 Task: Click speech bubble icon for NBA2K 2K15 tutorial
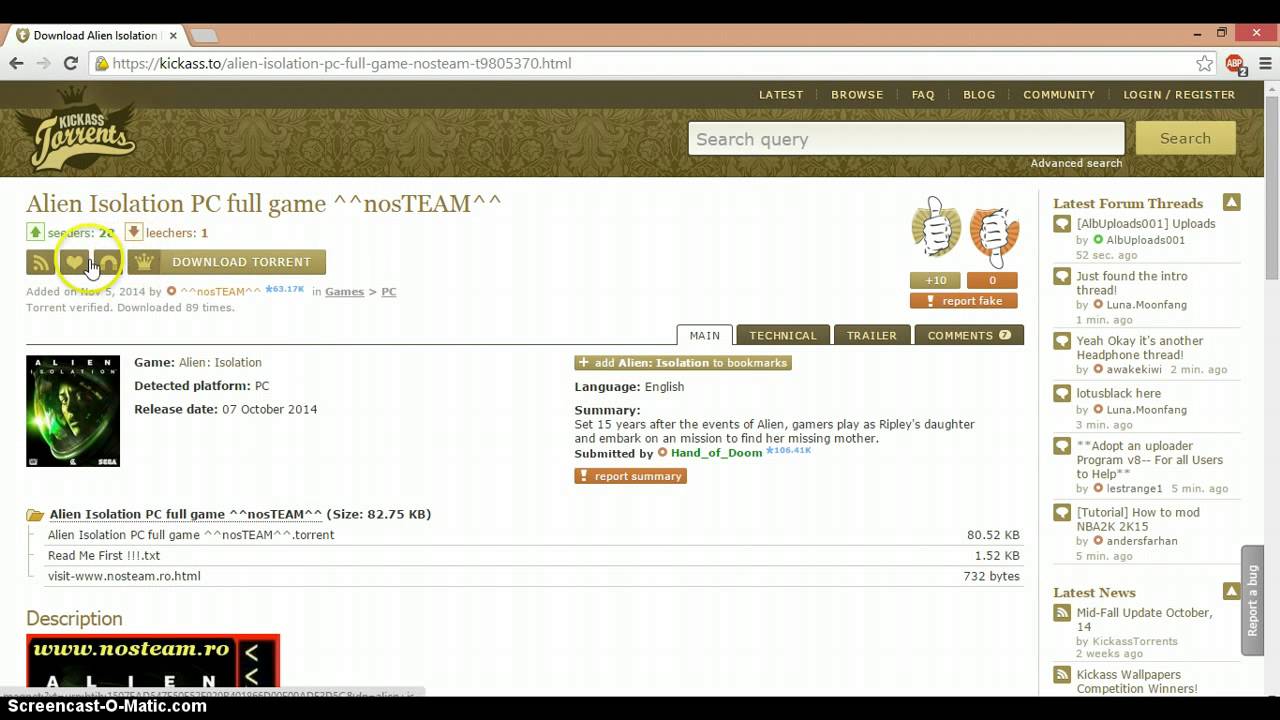[1062, 513]
